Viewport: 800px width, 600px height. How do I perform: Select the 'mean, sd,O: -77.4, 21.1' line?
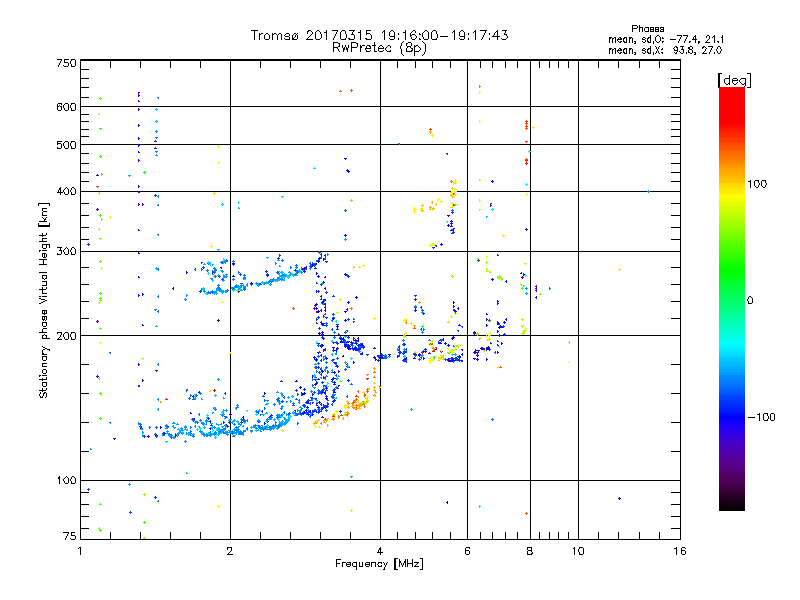point(666,39)
